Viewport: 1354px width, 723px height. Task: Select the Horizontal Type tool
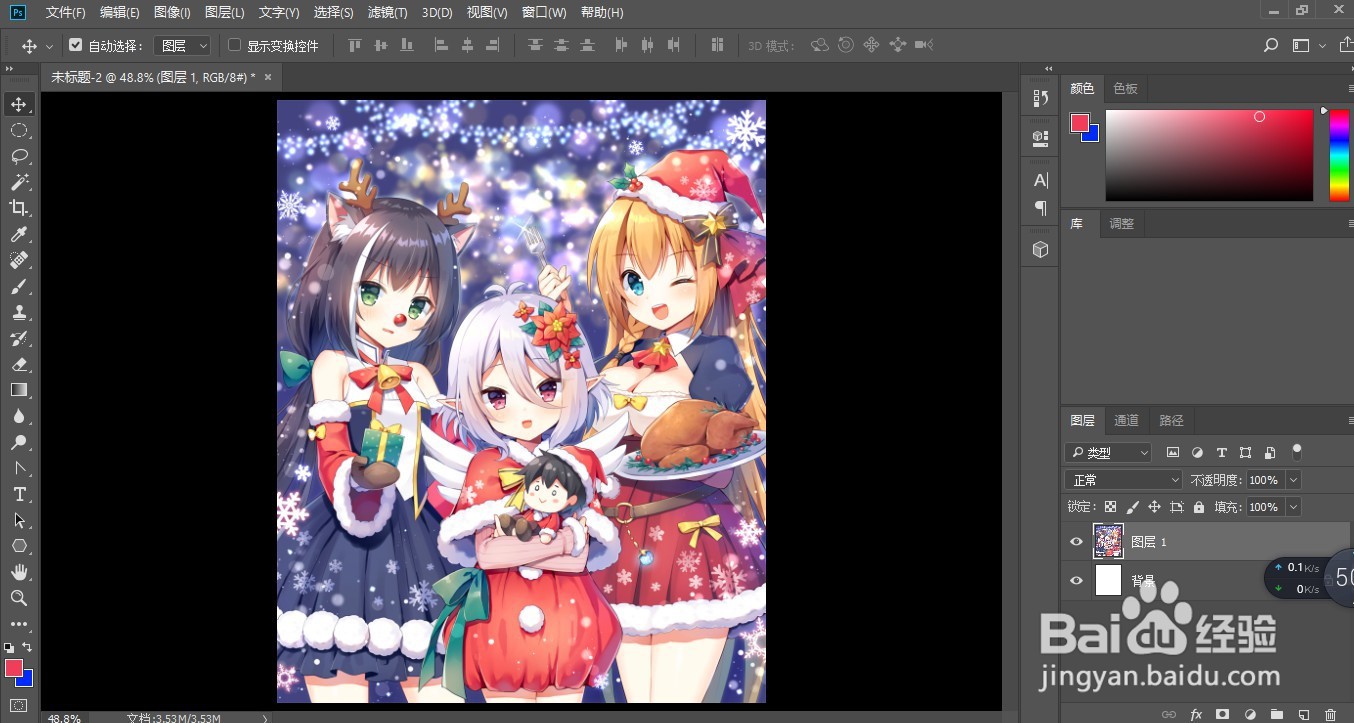coord(19,494)
